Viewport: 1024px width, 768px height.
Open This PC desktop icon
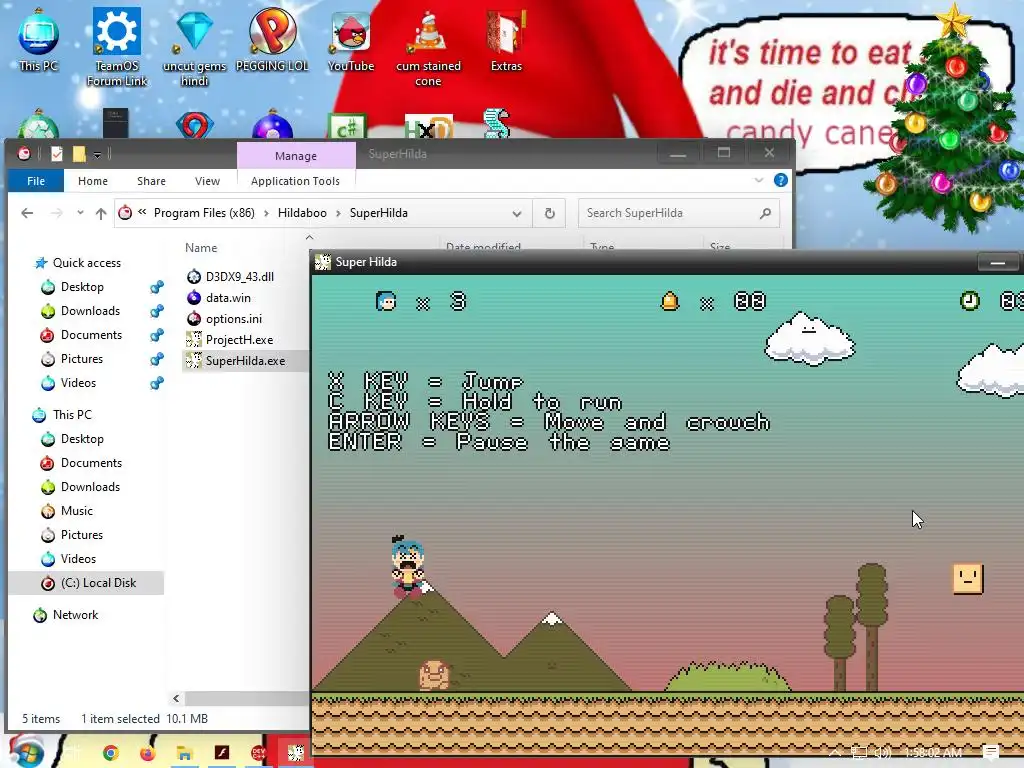39,39
